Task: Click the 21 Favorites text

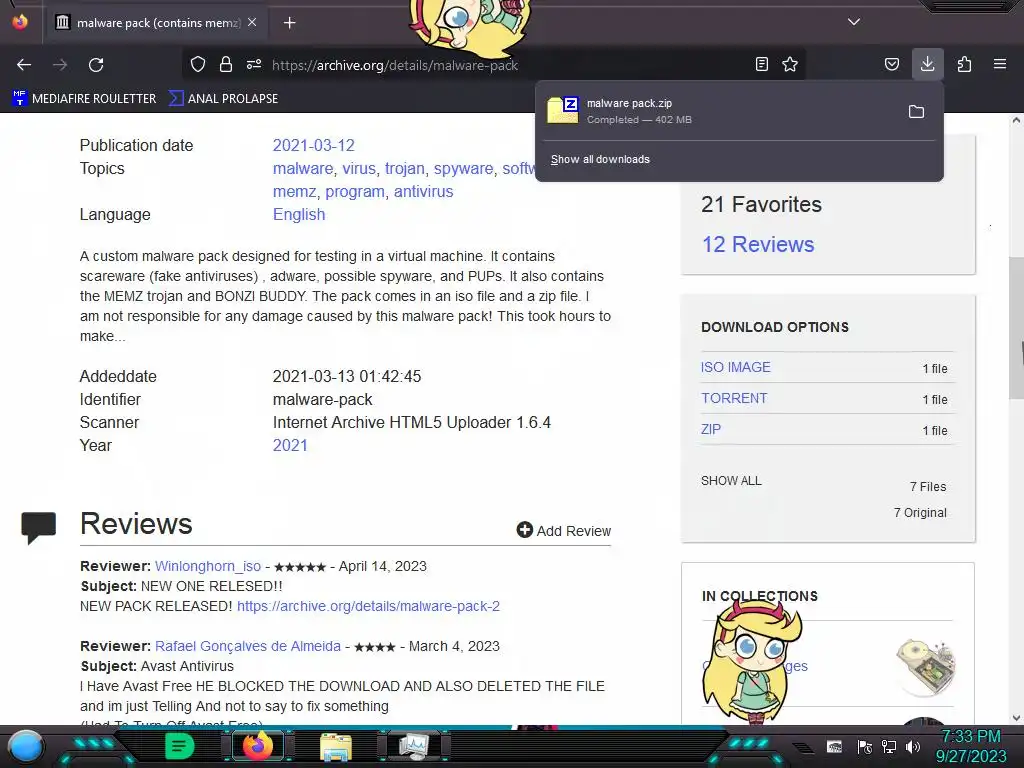Action: tap(761, 204)
